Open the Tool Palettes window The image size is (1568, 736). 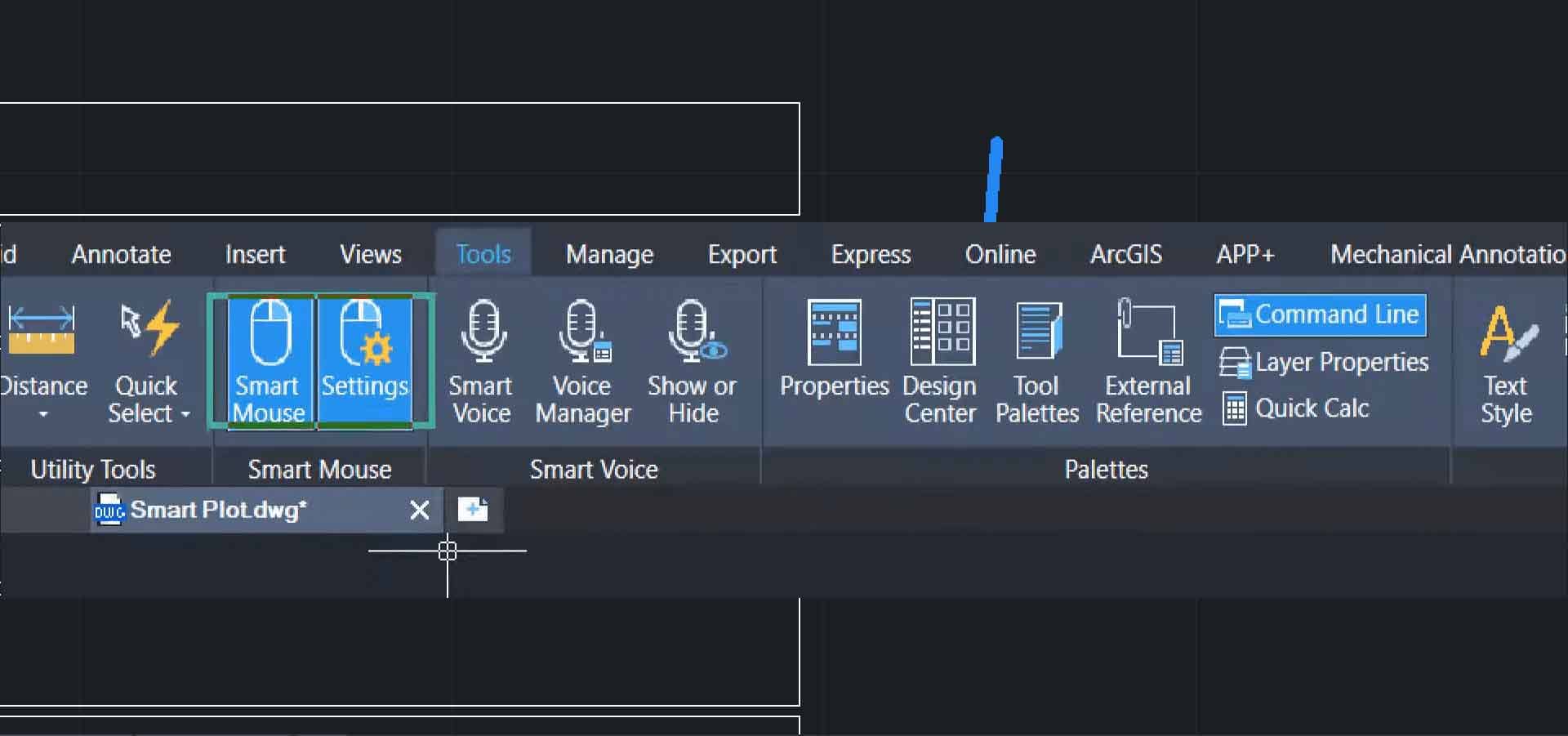click(x=1037, y=361)
